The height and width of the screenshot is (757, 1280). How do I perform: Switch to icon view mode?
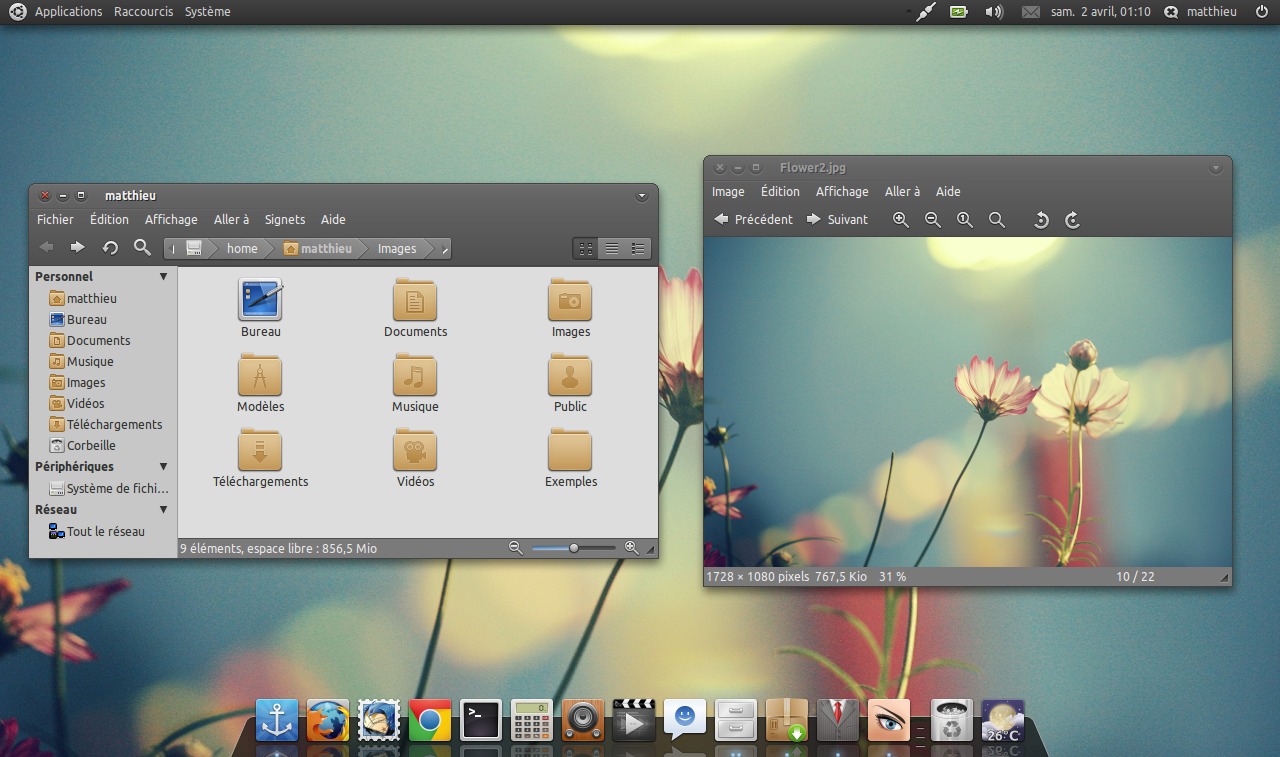coord(586,248)
